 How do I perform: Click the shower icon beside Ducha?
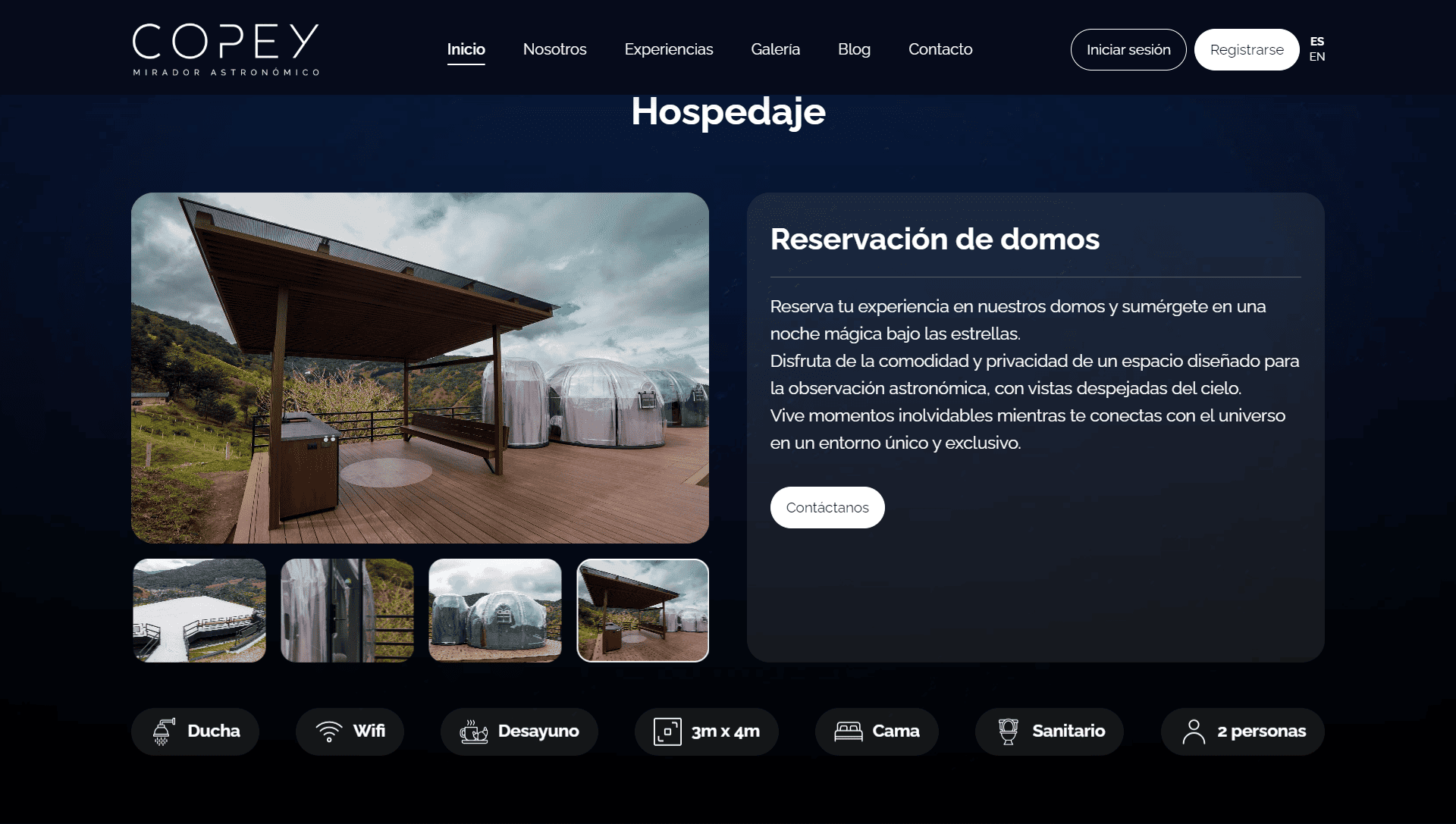[163, 732]
